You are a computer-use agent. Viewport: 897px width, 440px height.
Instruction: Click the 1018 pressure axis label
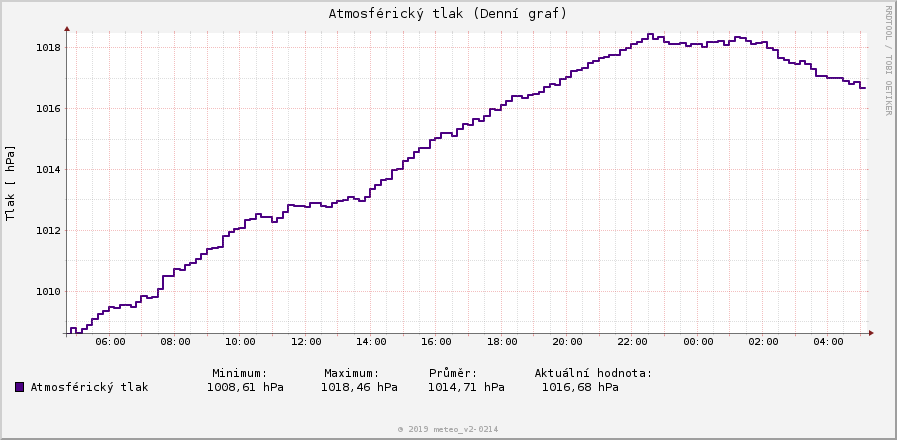point(47,47)
